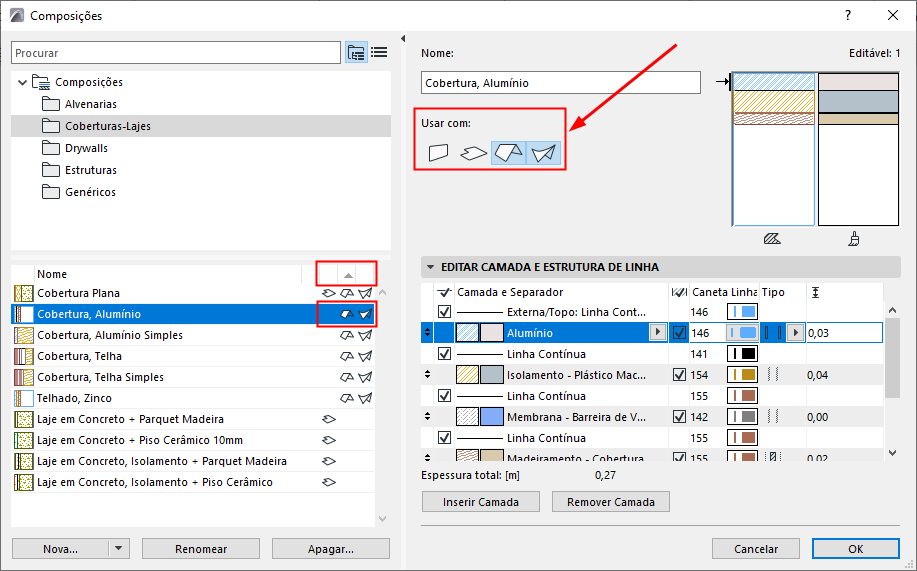Open the Nova button dropdown arrow
Image resolution: width=917 pixels, height=571 pixels.
119,549
